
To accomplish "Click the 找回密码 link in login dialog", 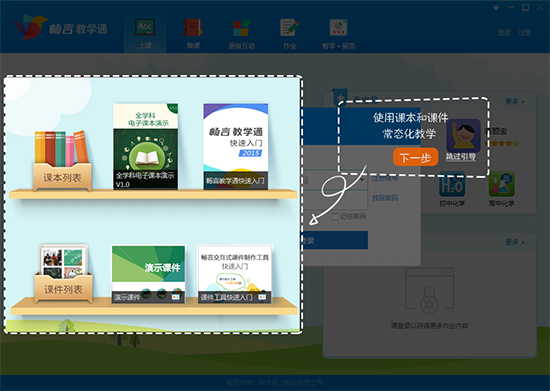I will (385, 198).
